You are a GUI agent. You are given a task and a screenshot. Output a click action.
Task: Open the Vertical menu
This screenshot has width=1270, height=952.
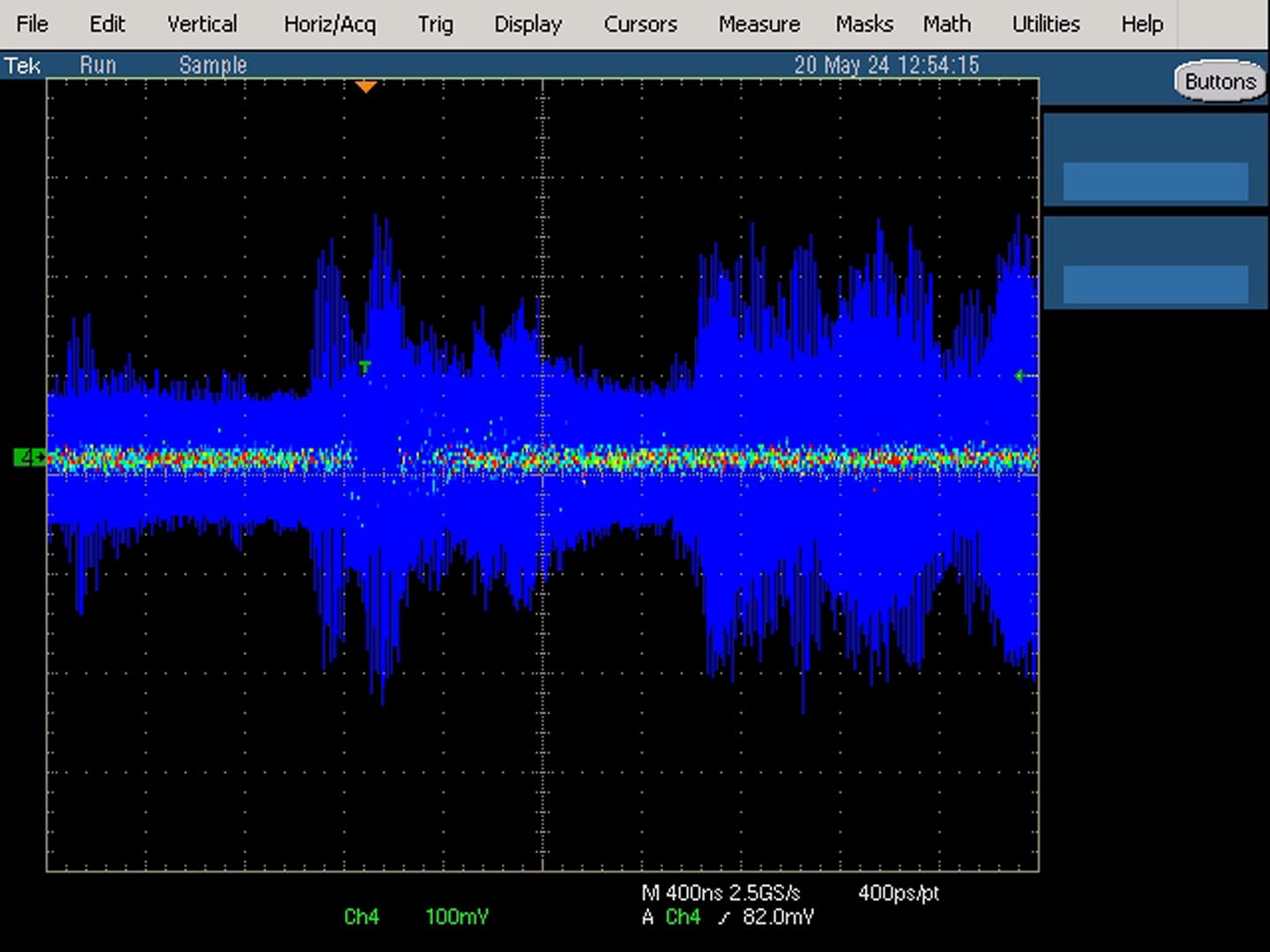point(202,24)
